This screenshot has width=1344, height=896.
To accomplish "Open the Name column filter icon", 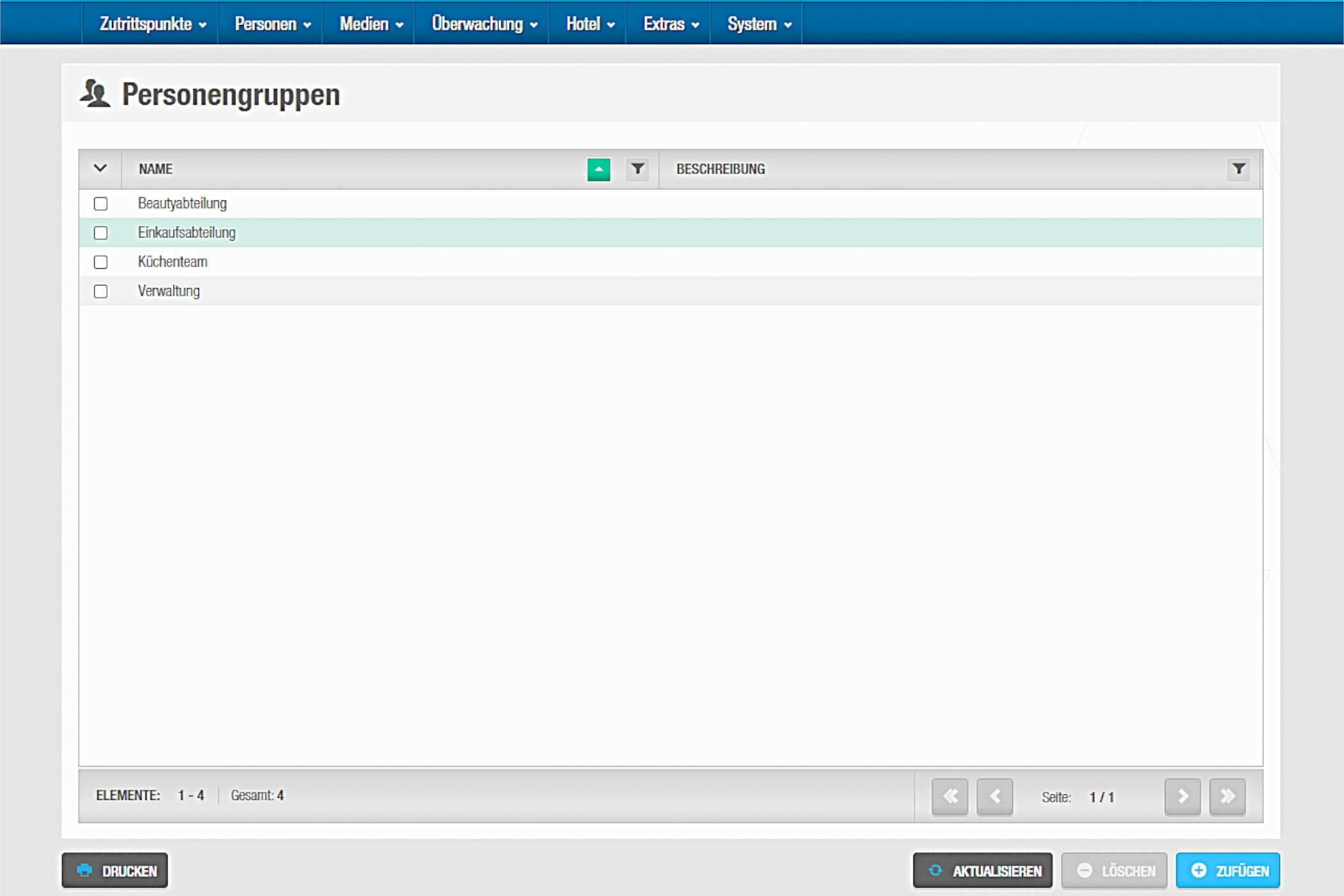I will coord(637,170).
